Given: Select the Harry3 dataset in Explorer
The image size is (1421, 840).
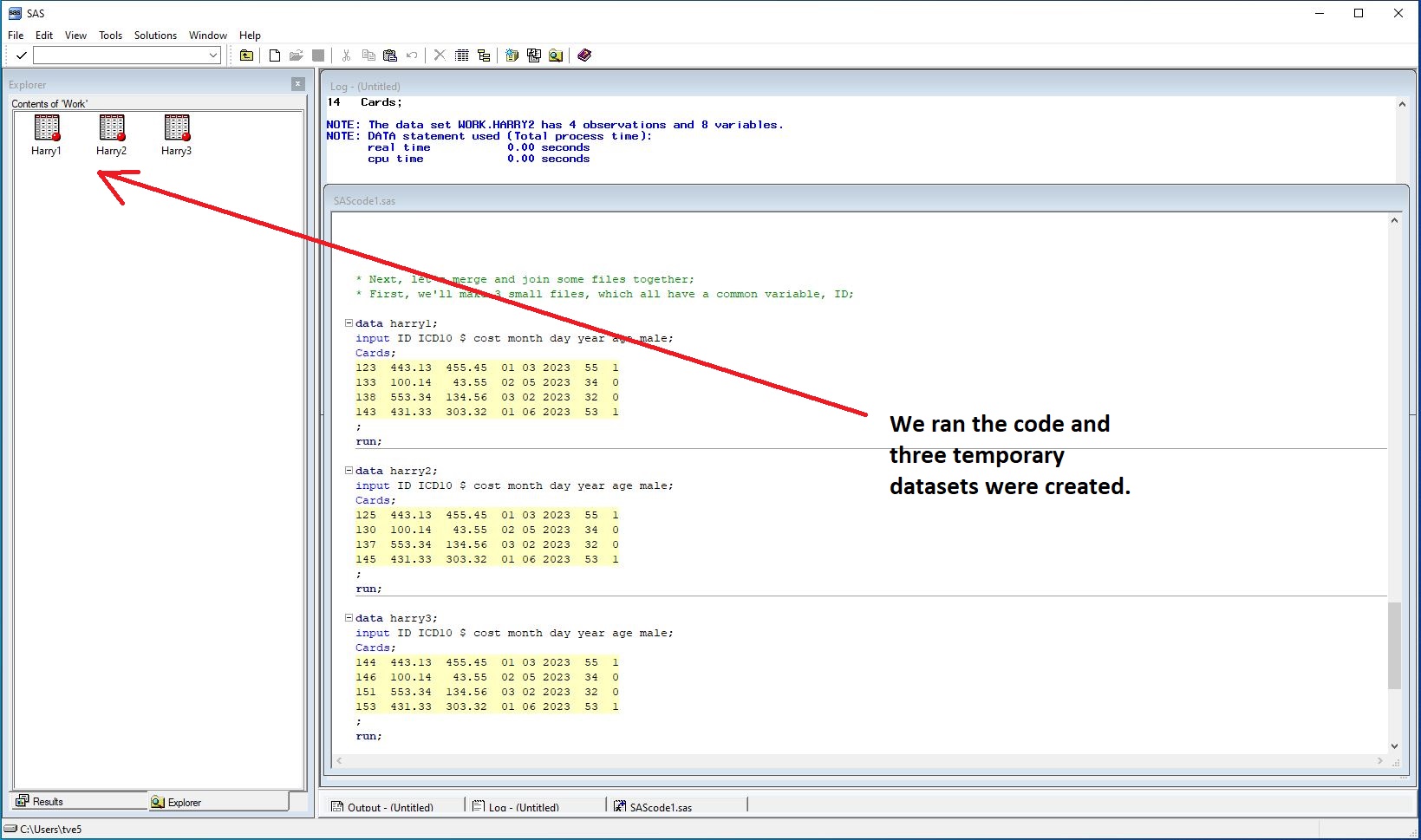Looking at the screenshot, I should coord(177,129).
